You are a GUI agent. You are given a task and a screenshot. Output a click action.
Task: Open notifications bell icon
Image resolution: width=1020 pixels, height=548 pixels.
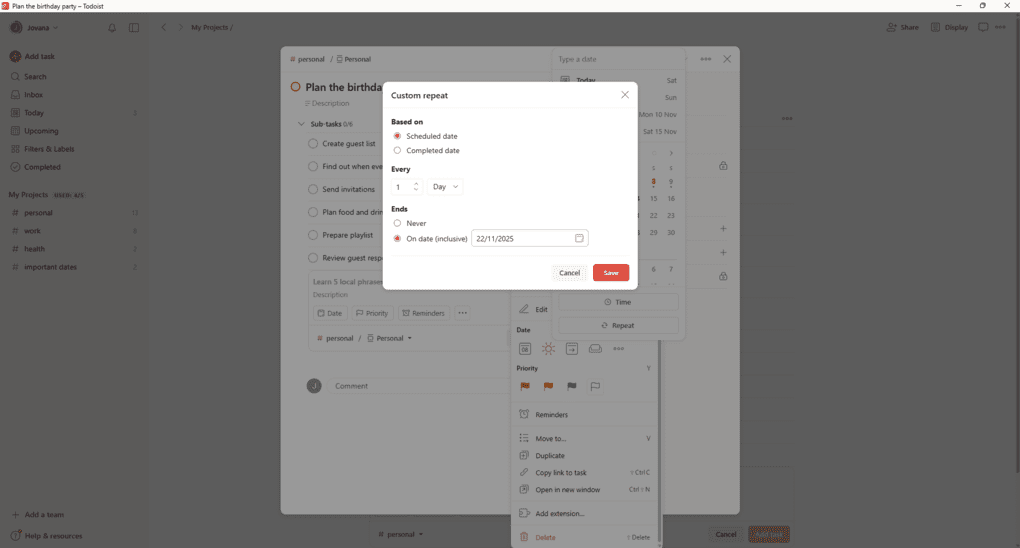112,27
